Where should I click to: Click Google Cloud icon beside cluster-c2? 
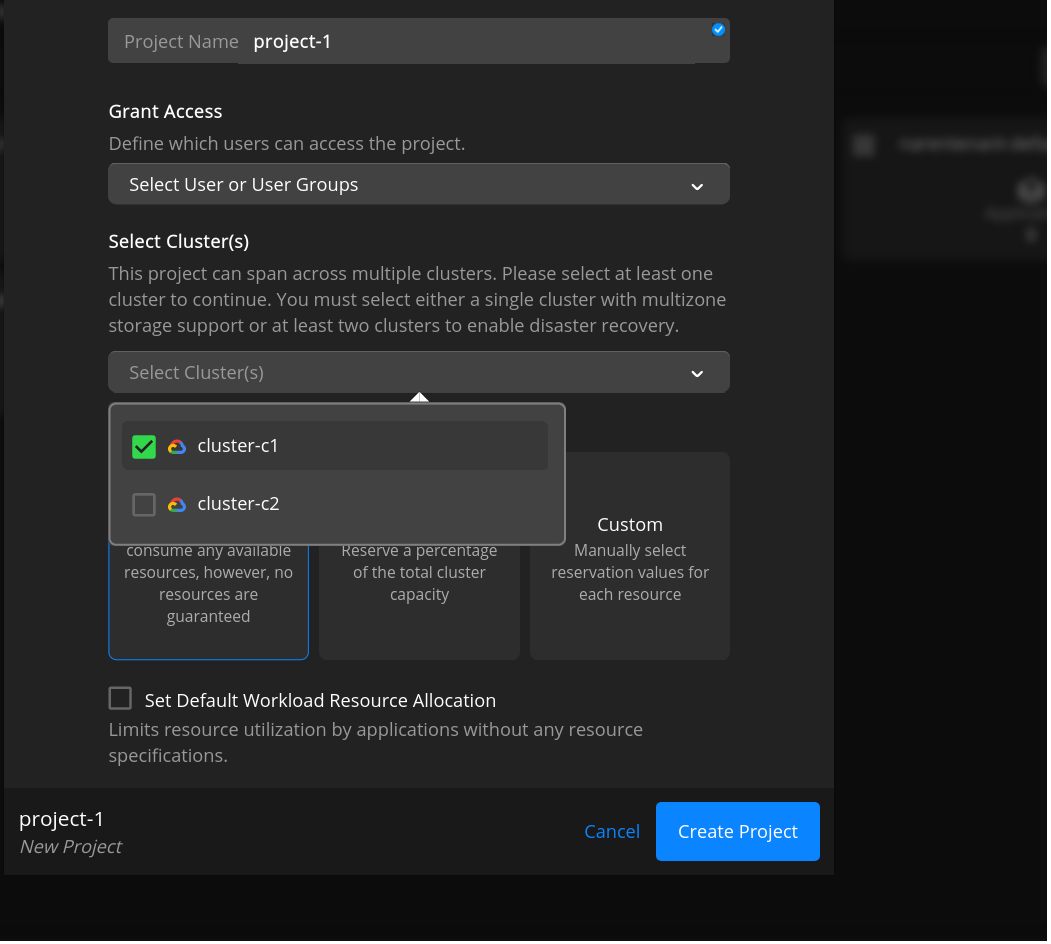177,506
